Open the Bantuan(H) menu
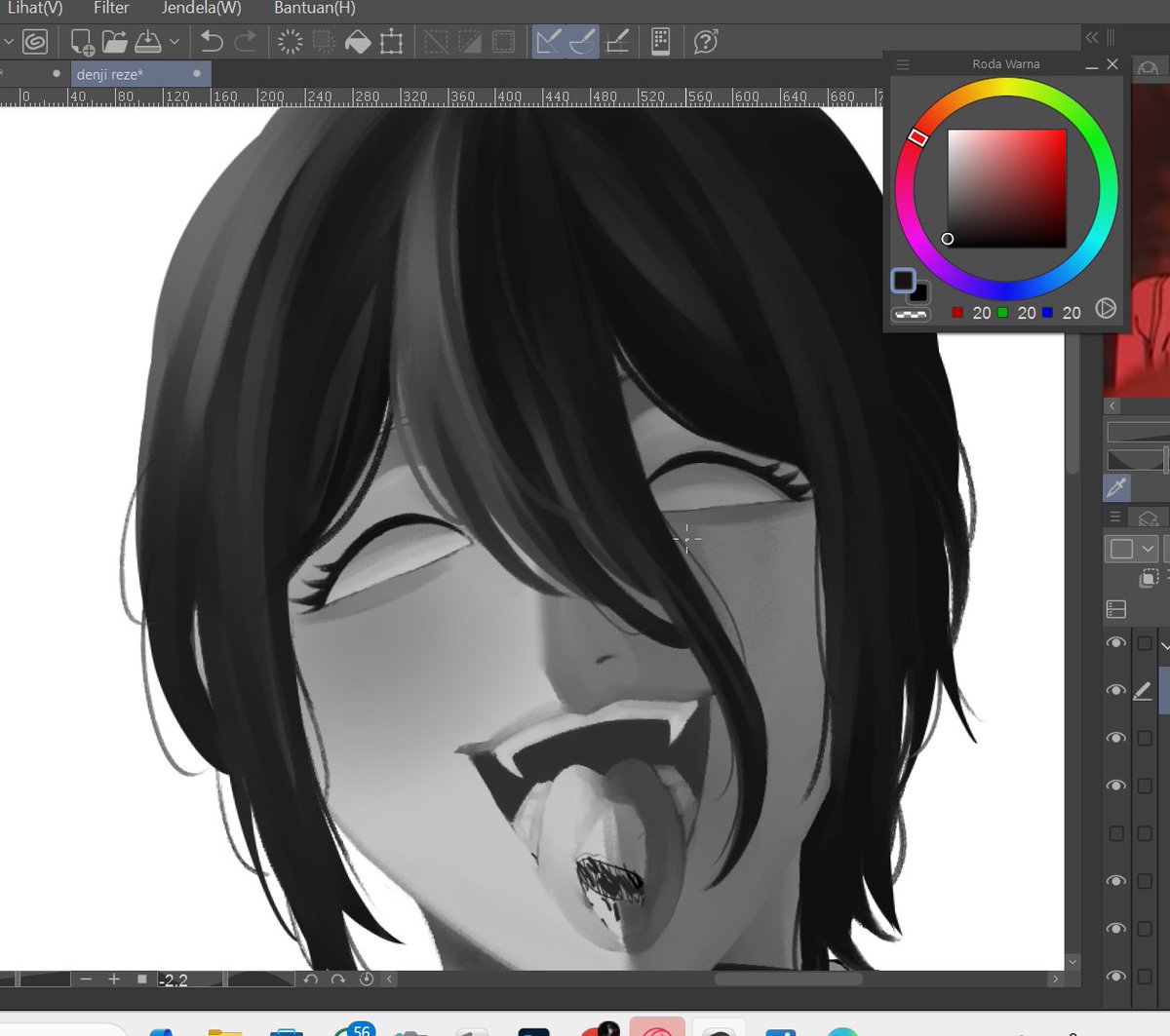The width and height of the screenshot is (1170, 1036). coord(315,8)
